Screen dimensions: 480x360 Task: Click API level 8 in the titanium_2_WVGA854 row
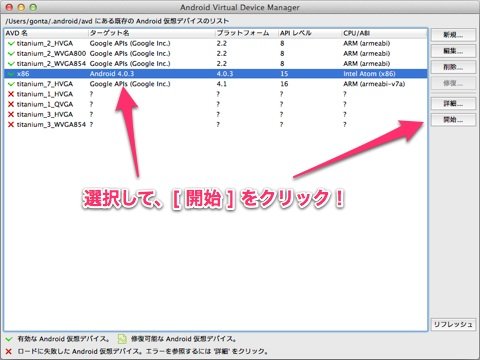click(x=282, y=64)
